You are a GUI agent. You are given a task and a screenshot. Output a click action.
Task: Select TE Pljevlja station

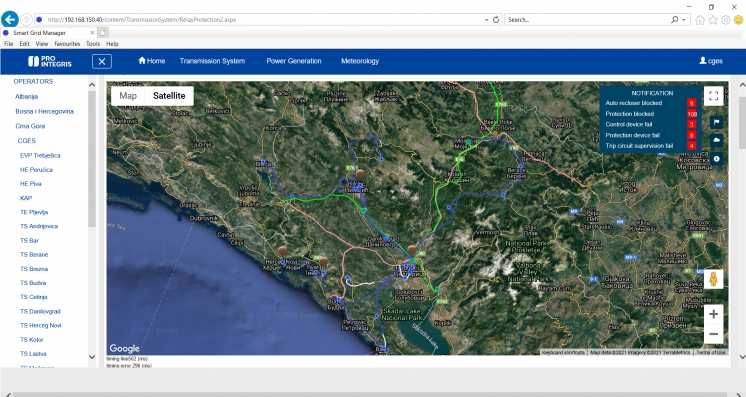34,212
